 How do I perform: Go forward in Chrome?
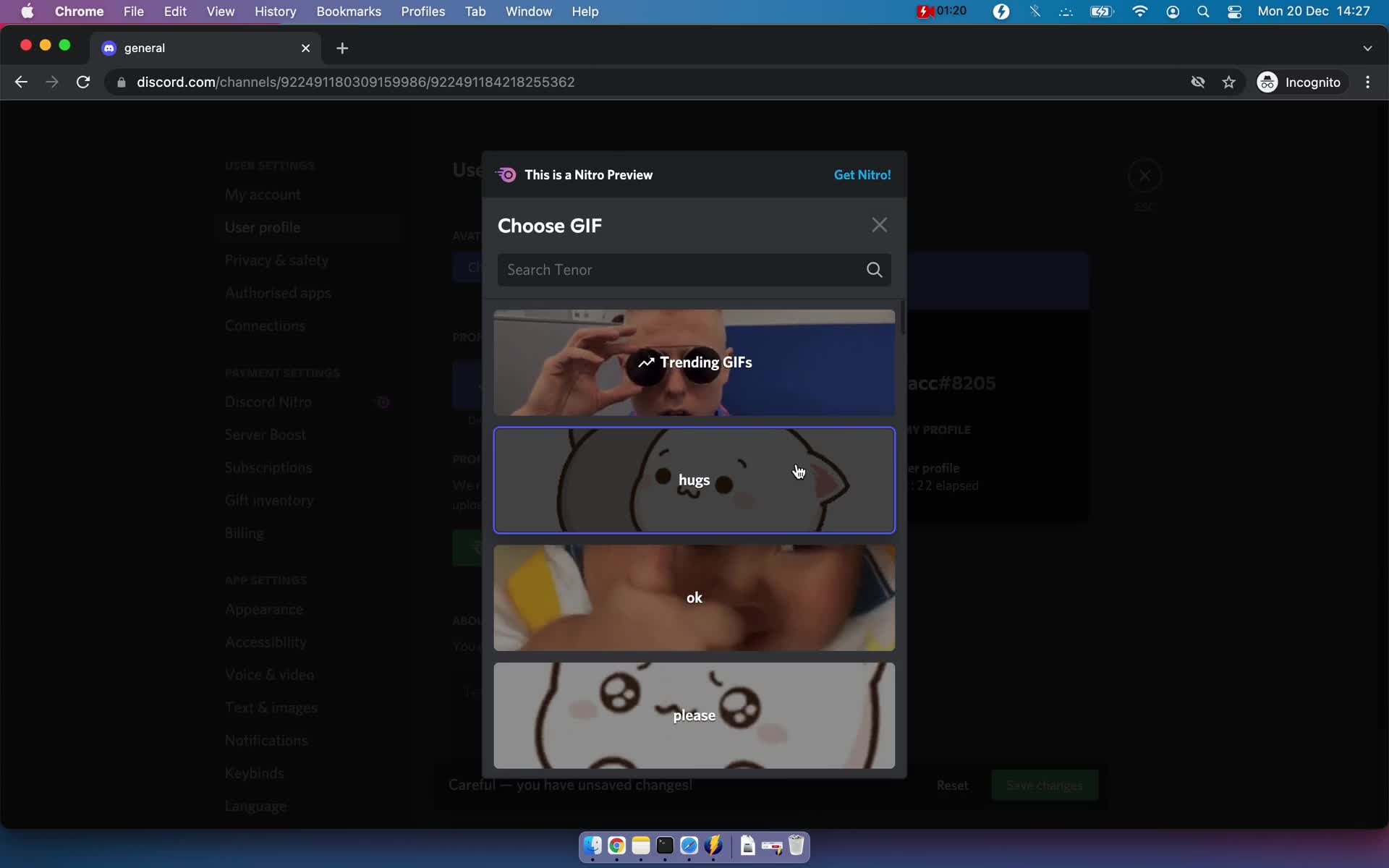(x=51, y=82)
